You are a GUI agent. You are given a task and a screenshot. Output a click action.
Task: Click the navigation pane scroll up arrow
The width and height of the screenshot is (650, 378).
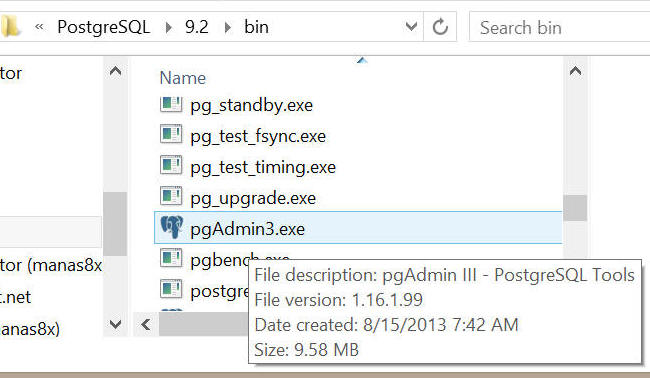115,71
